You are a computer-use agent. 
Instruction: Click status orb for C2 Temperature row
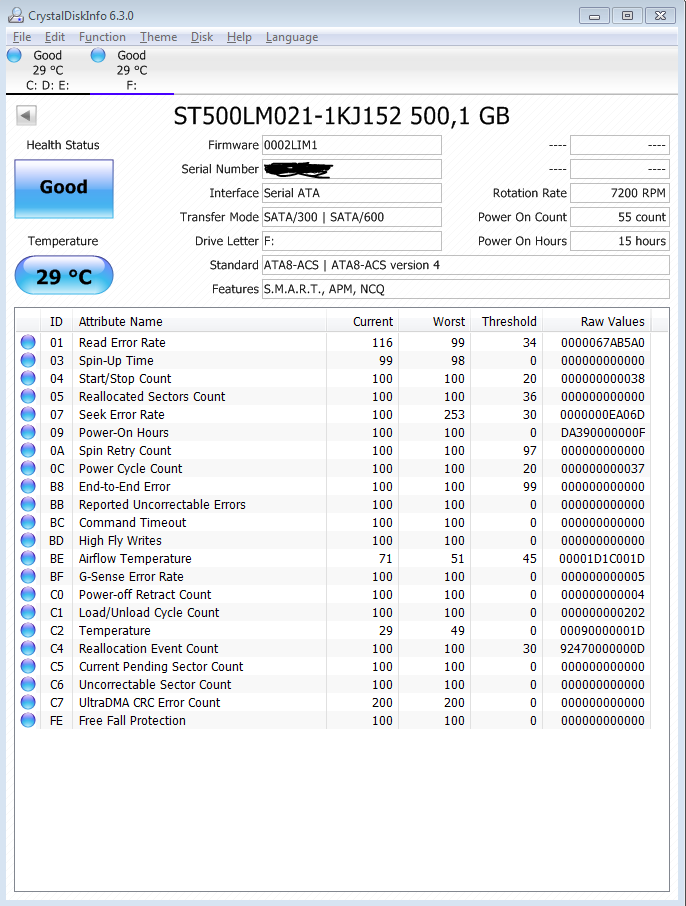tap(28, 630)
